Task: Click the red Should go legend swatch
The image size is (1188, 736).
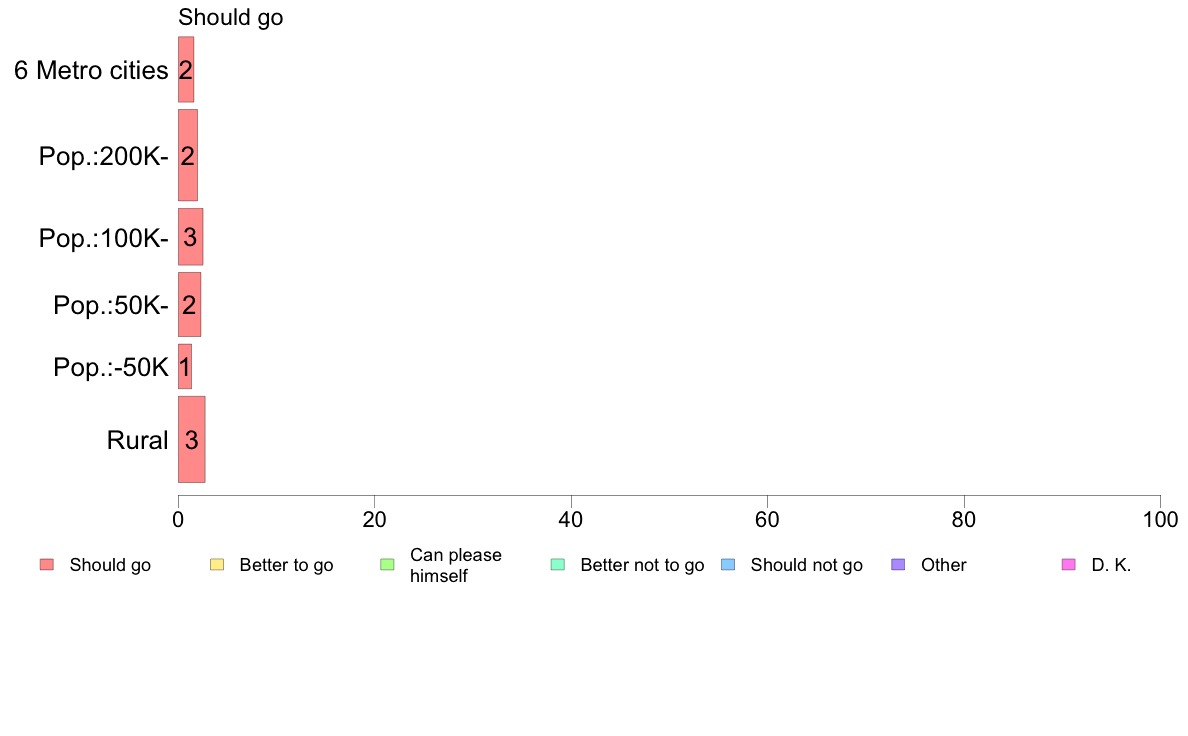Action: pos(47,565)
